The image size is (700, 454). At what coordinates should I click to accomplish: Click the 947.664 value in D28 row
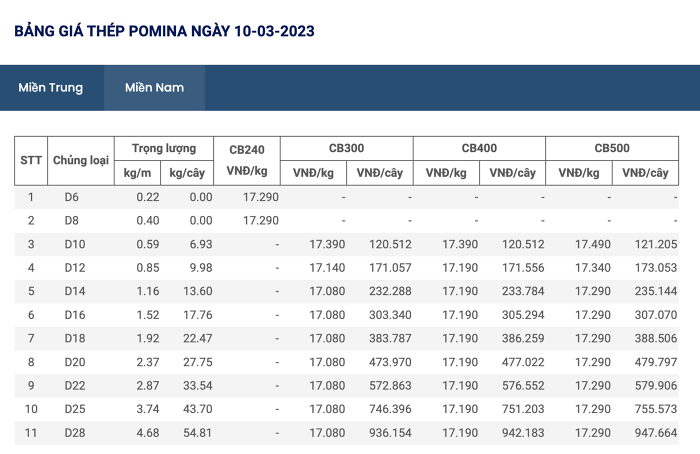[656, 433]
